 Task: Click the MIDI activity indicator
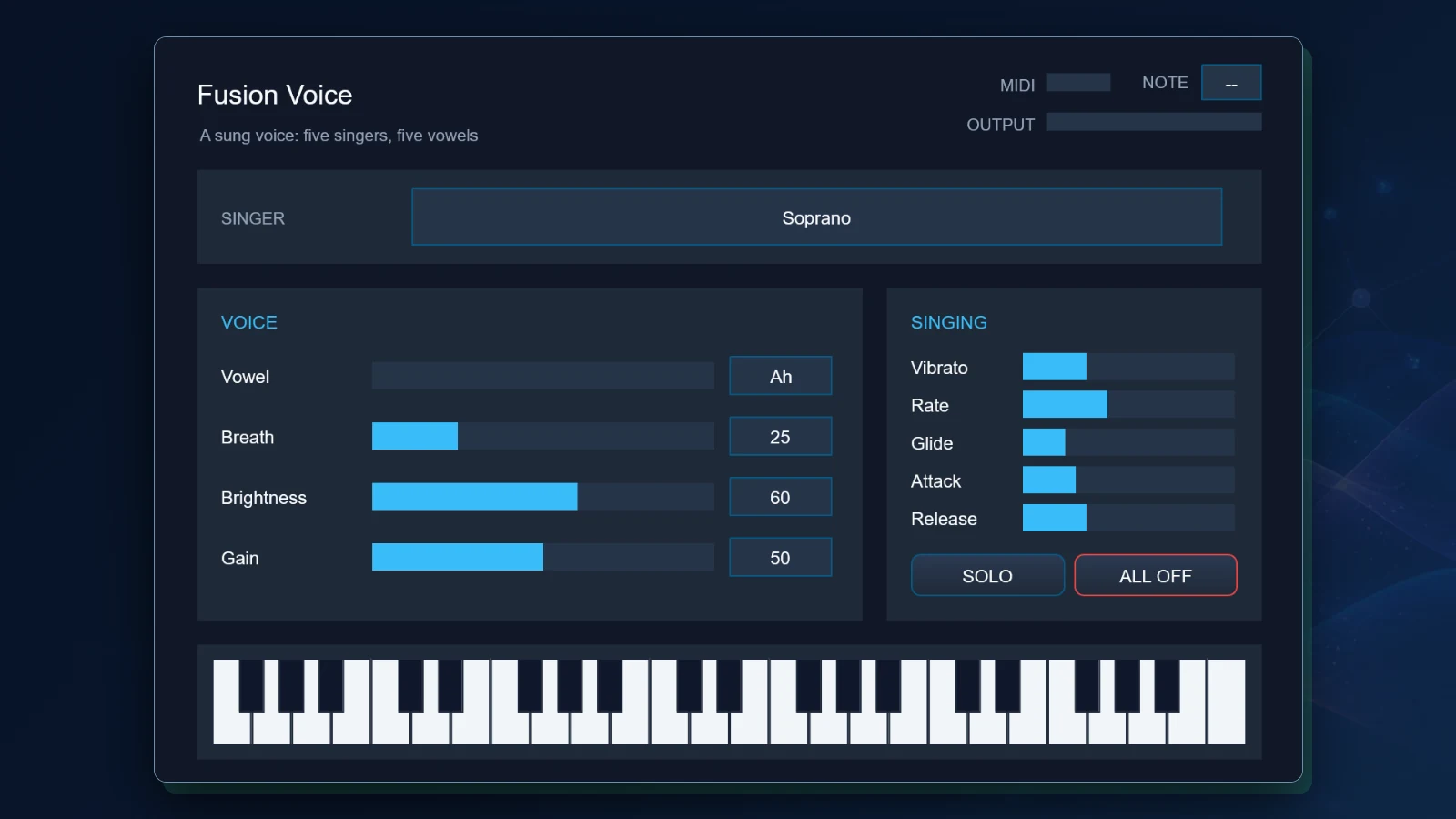point(1078,83)
